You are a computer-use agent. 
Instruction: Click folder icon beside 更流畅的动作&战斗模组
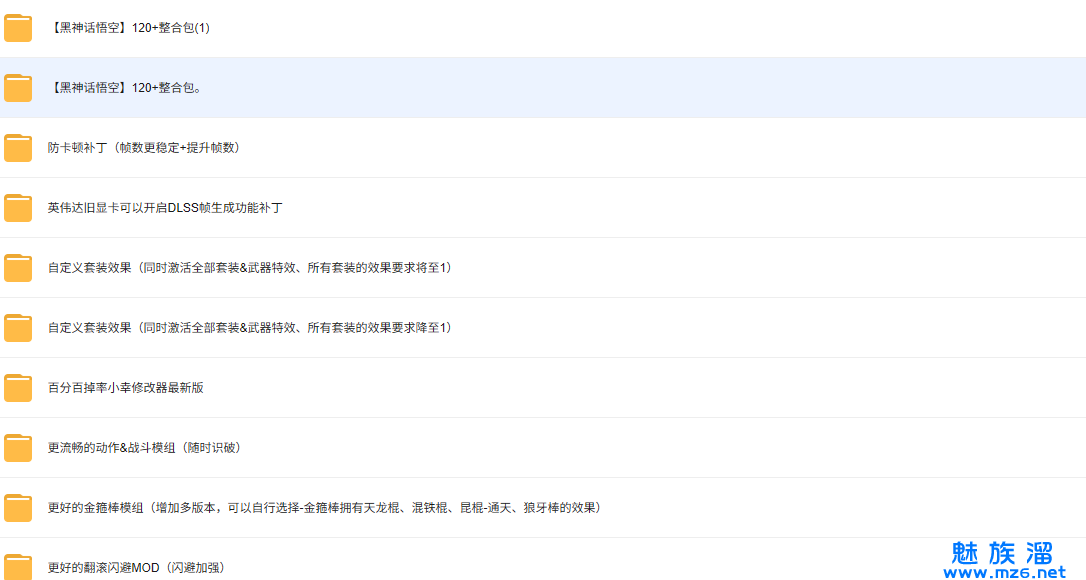coord(18,448)
